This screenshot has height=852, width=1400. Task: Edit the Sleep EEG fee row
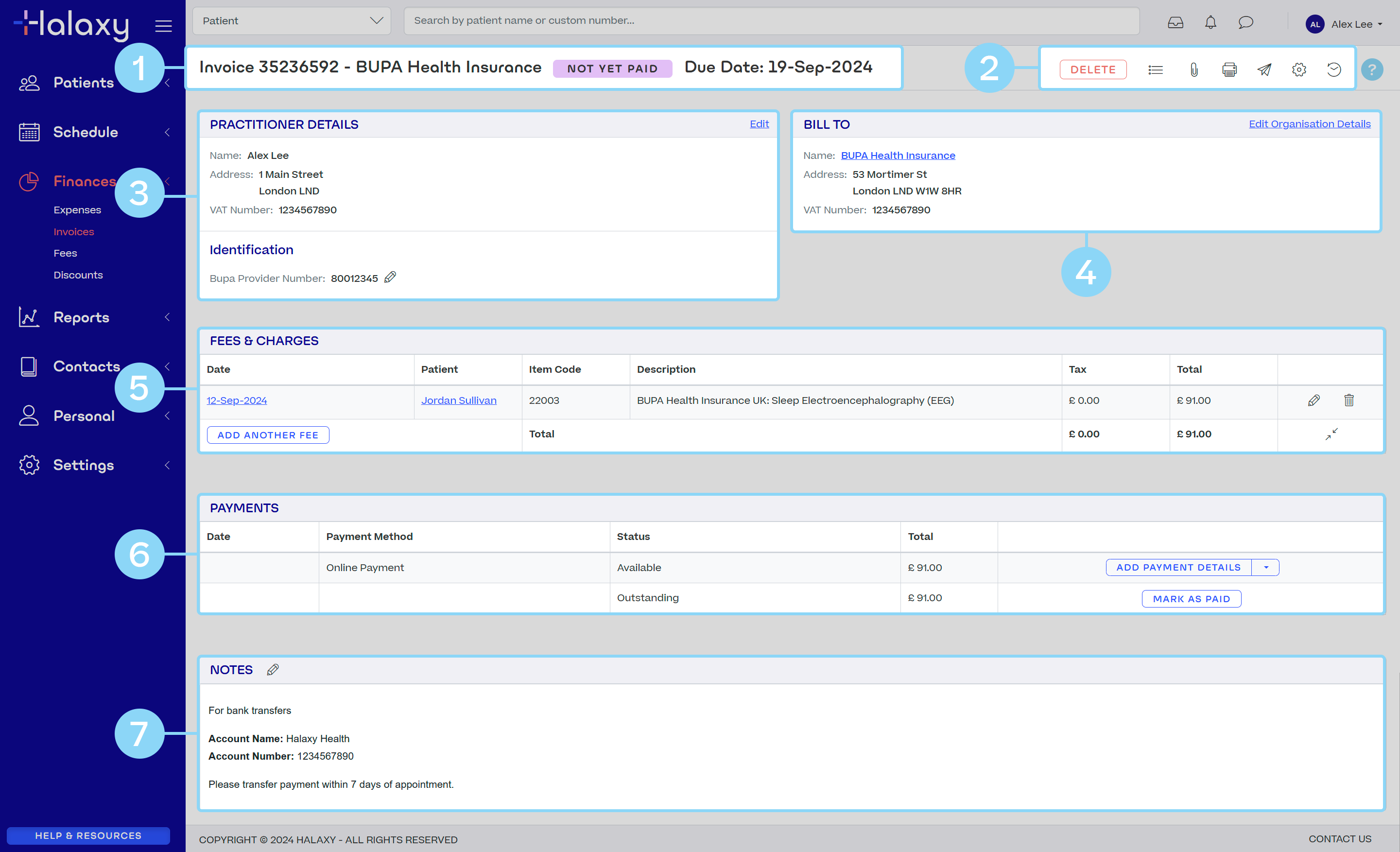coord(1314,400)
